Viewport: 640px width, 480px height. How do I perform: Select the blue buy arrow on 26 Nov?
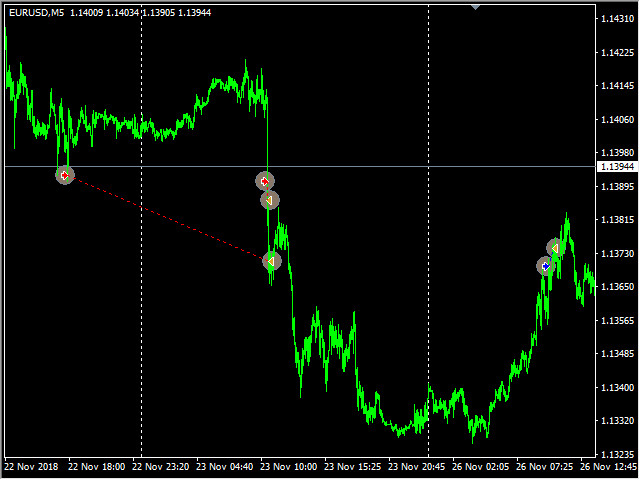point(546,267)
